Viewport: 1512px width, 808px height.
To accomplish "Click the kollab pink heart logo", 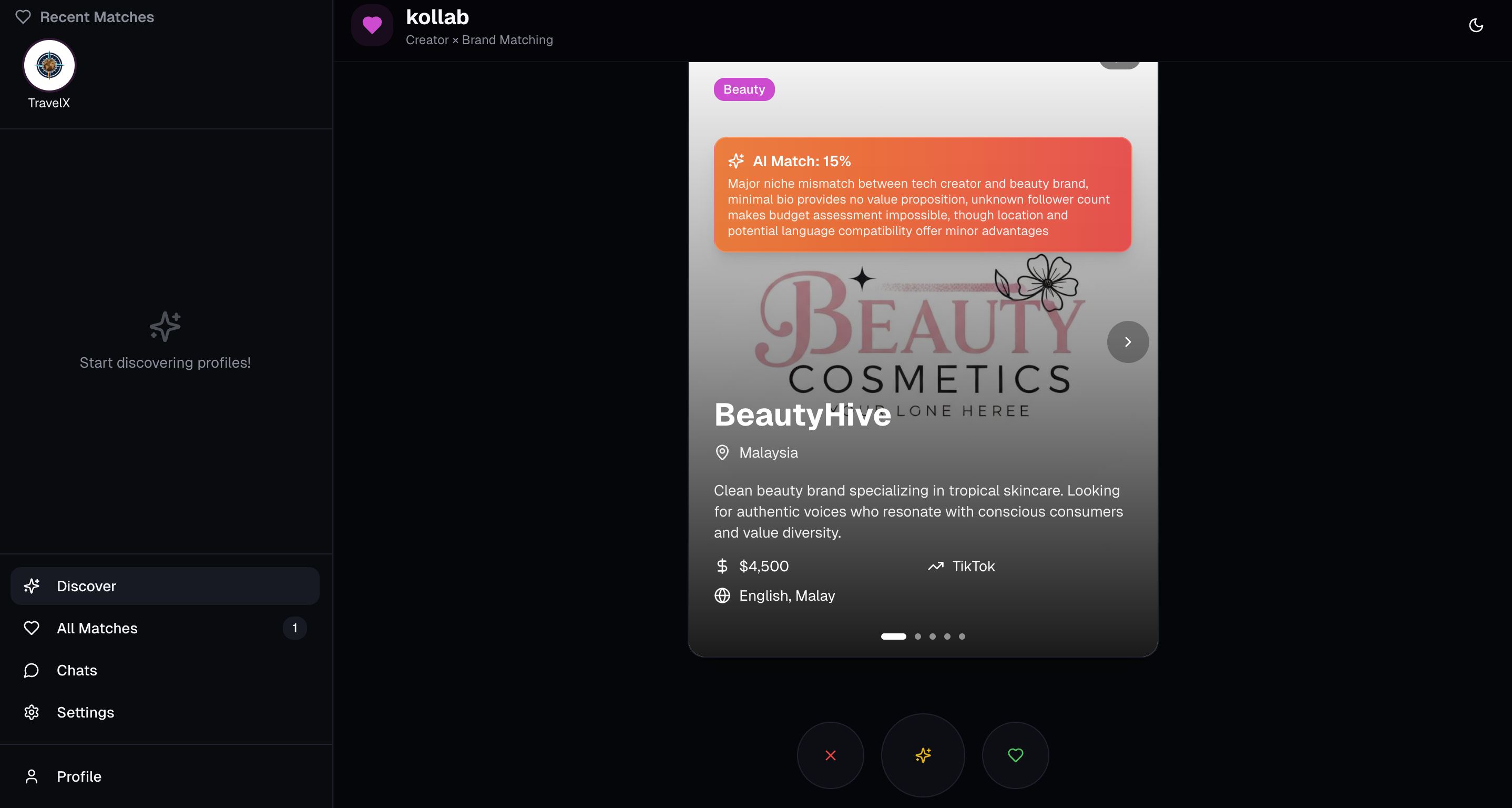I will (x=372, y=25).
